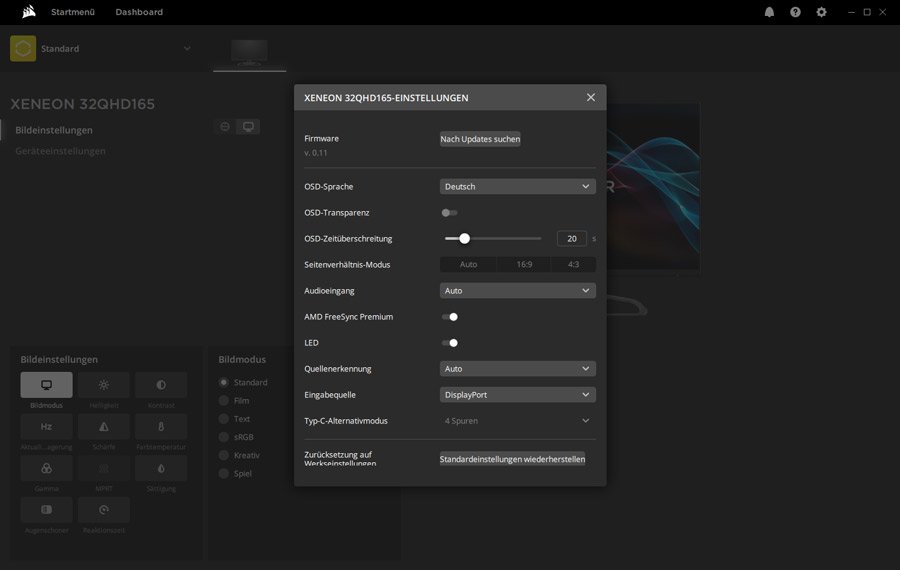900x570 pixels.
Task: Close the XENEON 32QHD165 settings dialog
Action: 591,98
